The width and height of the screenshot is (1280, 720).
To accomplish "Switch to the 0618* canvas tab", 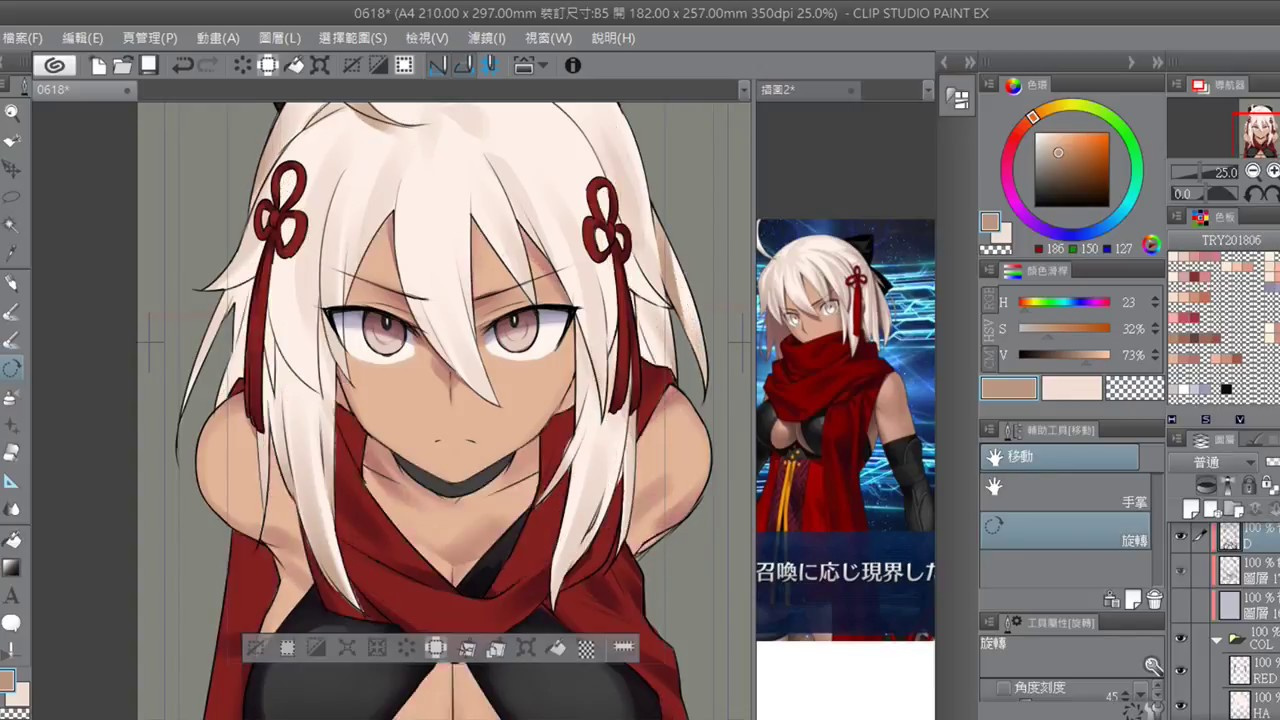I will tap(85, 90).
